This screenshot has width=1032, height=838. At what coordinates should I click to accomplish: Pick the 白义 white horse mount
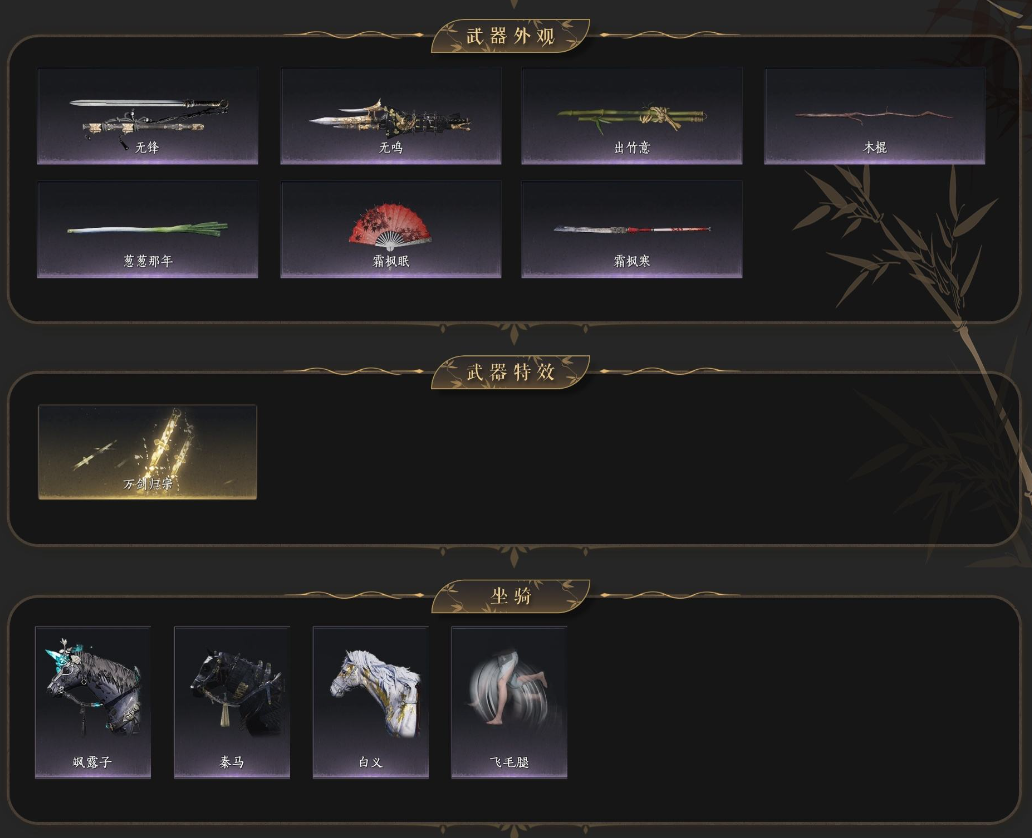coord(371,702)
